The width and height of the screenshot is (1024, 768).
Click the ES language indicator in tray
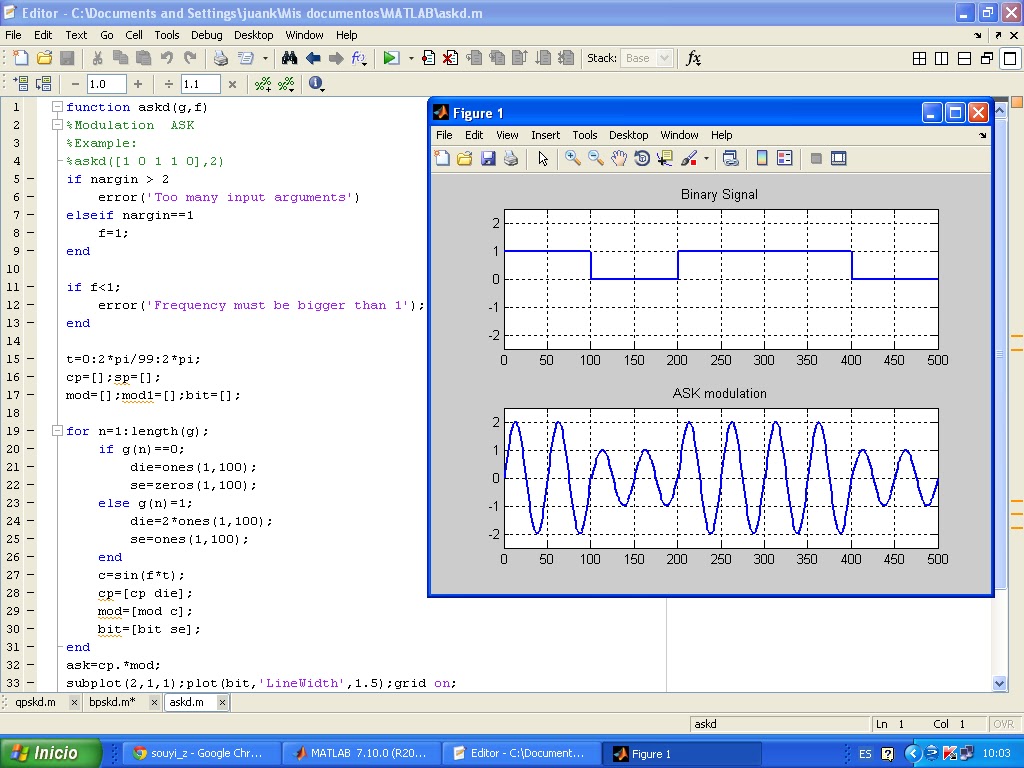point(865,754)
